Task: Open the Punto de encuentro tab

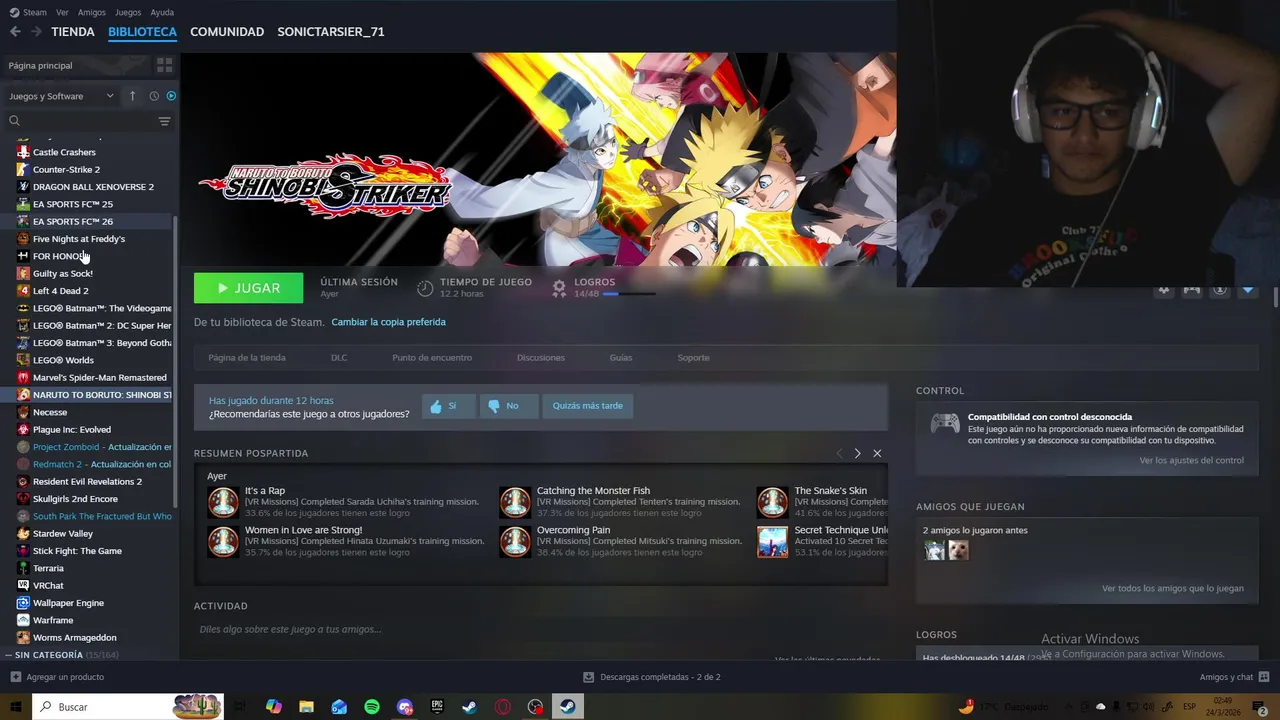Action: 432,357
